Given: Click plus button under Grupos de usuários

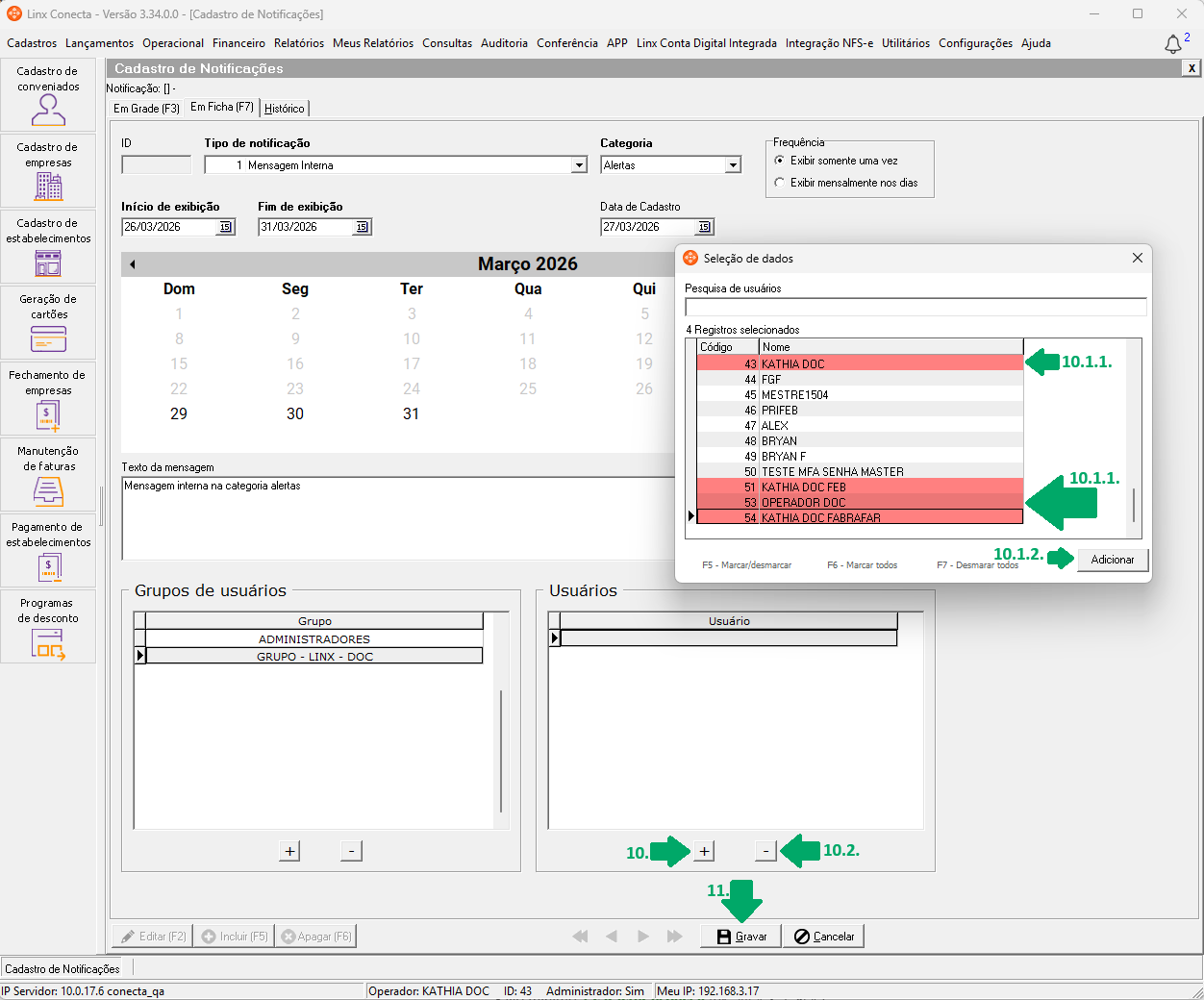Looking at the screenshot, I should 289,851.
